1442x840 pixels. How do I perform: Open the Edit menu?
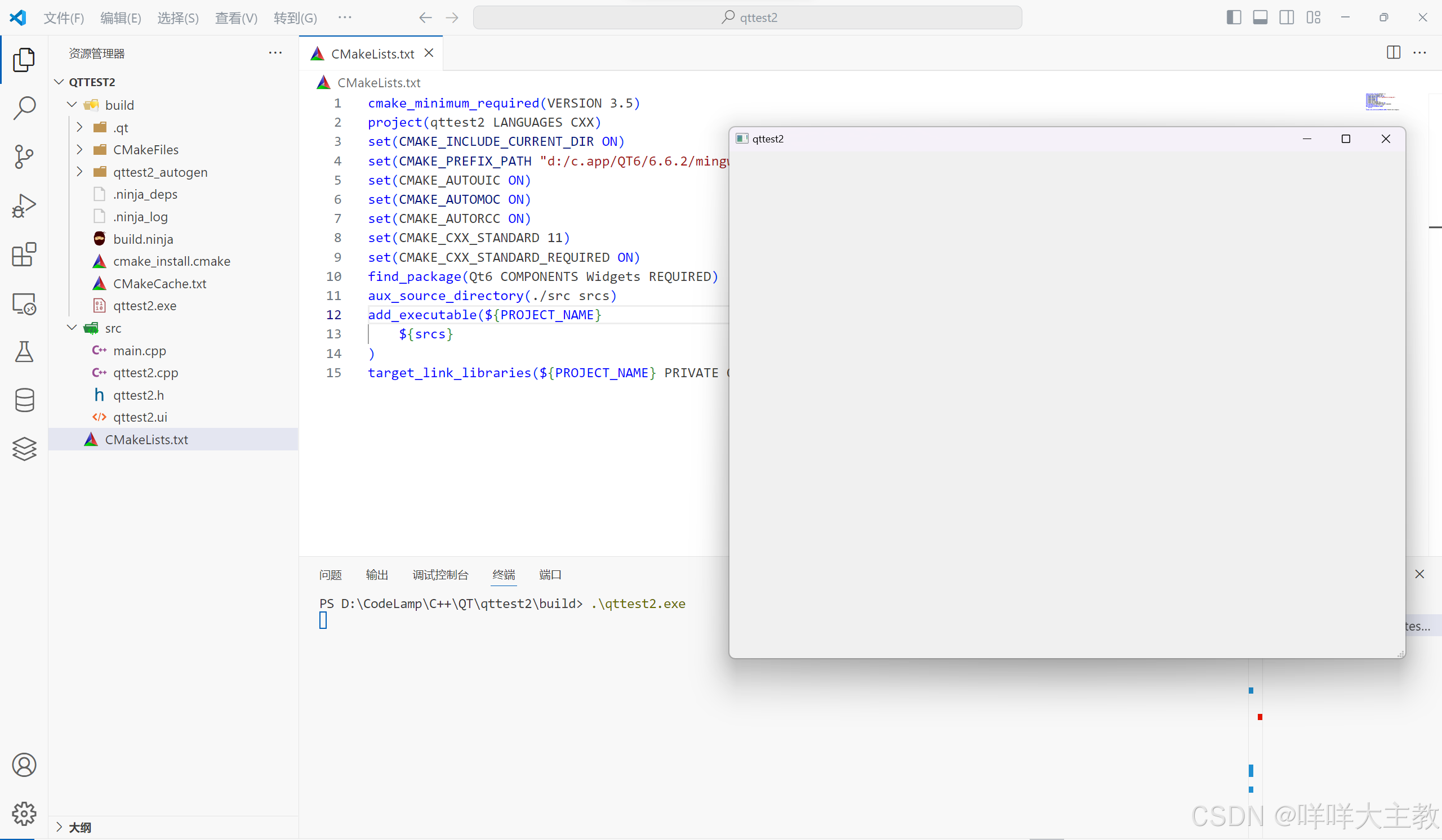[121, 17]
